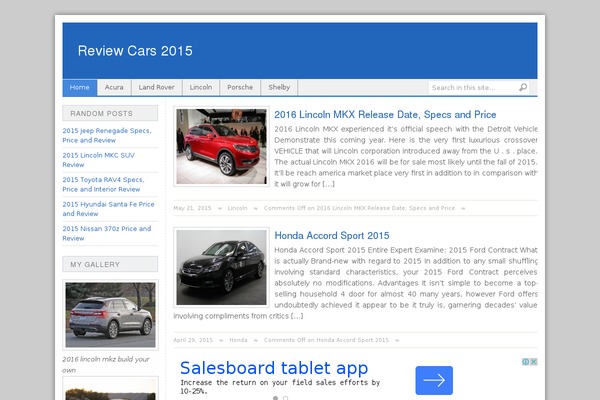This screenshot has width=600, height=400.
Task: Click the 'Lincoln' category under MKX post
Action: (237, 208)
